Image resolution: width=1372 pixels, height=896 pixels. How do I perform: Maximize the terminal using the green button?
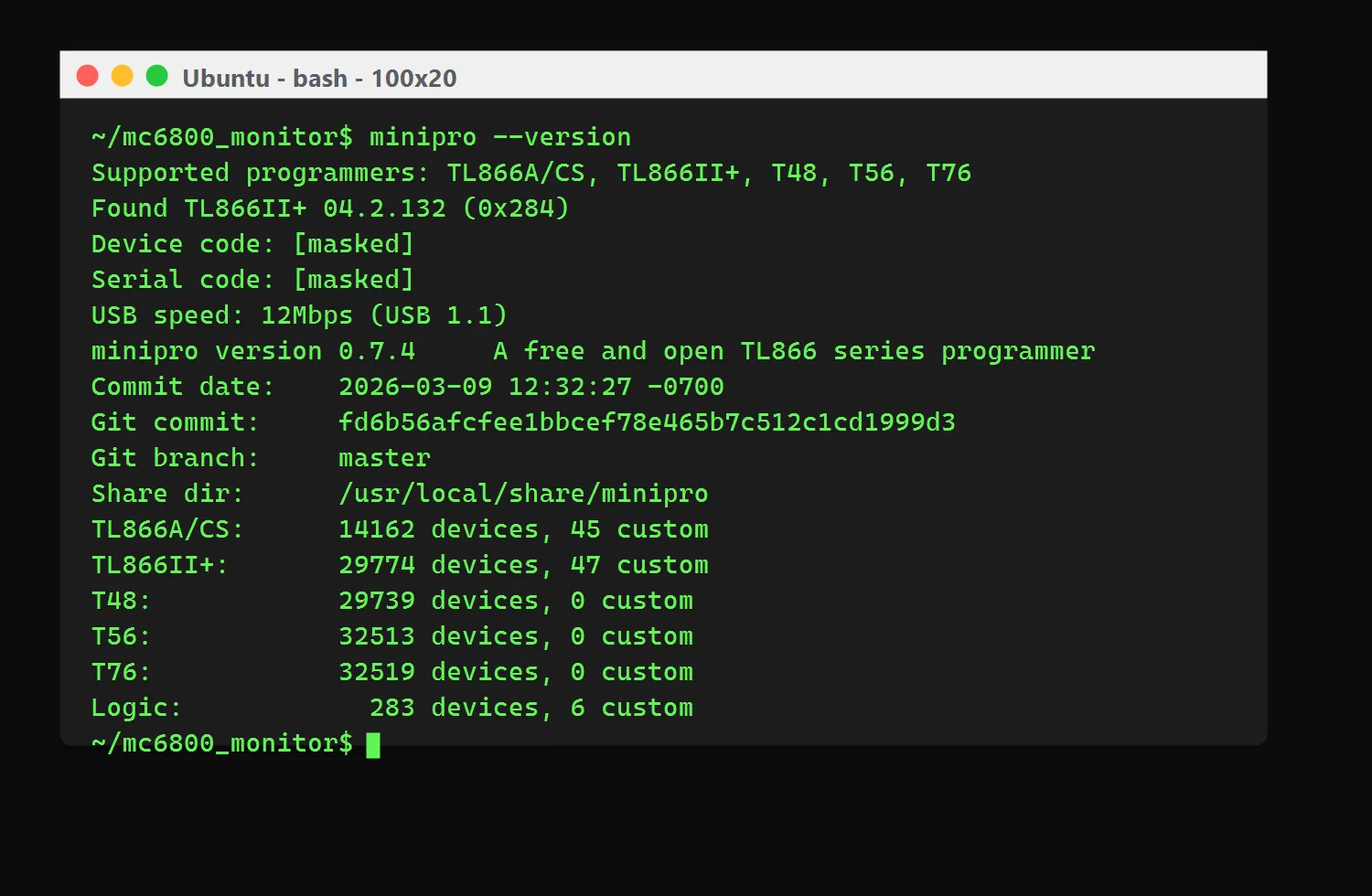tap(157, 76)
